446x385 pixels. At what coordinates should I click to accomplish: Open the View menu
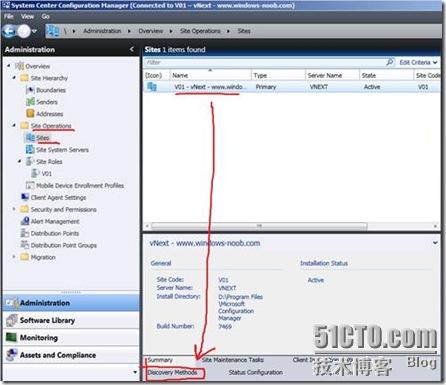point(27,16)
